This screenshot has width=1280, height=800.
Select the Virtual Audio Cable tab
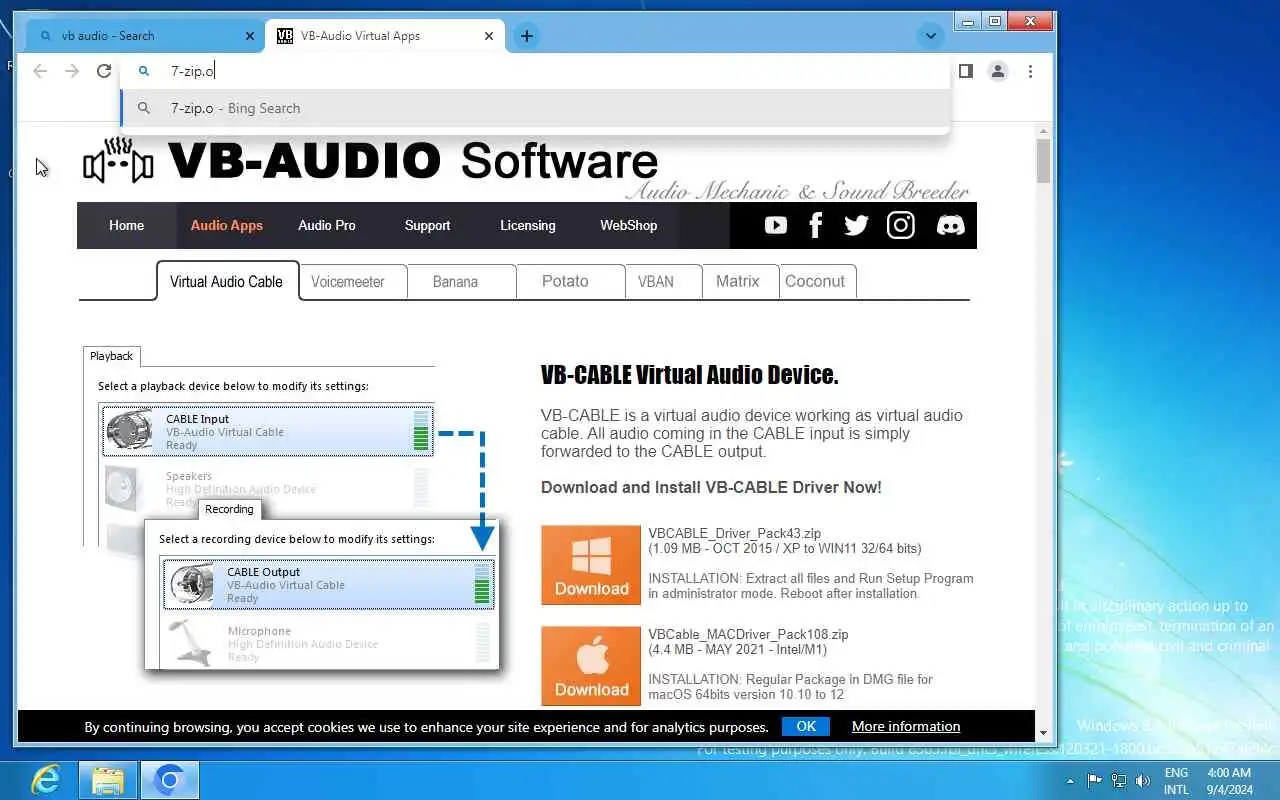pos(227,281)
